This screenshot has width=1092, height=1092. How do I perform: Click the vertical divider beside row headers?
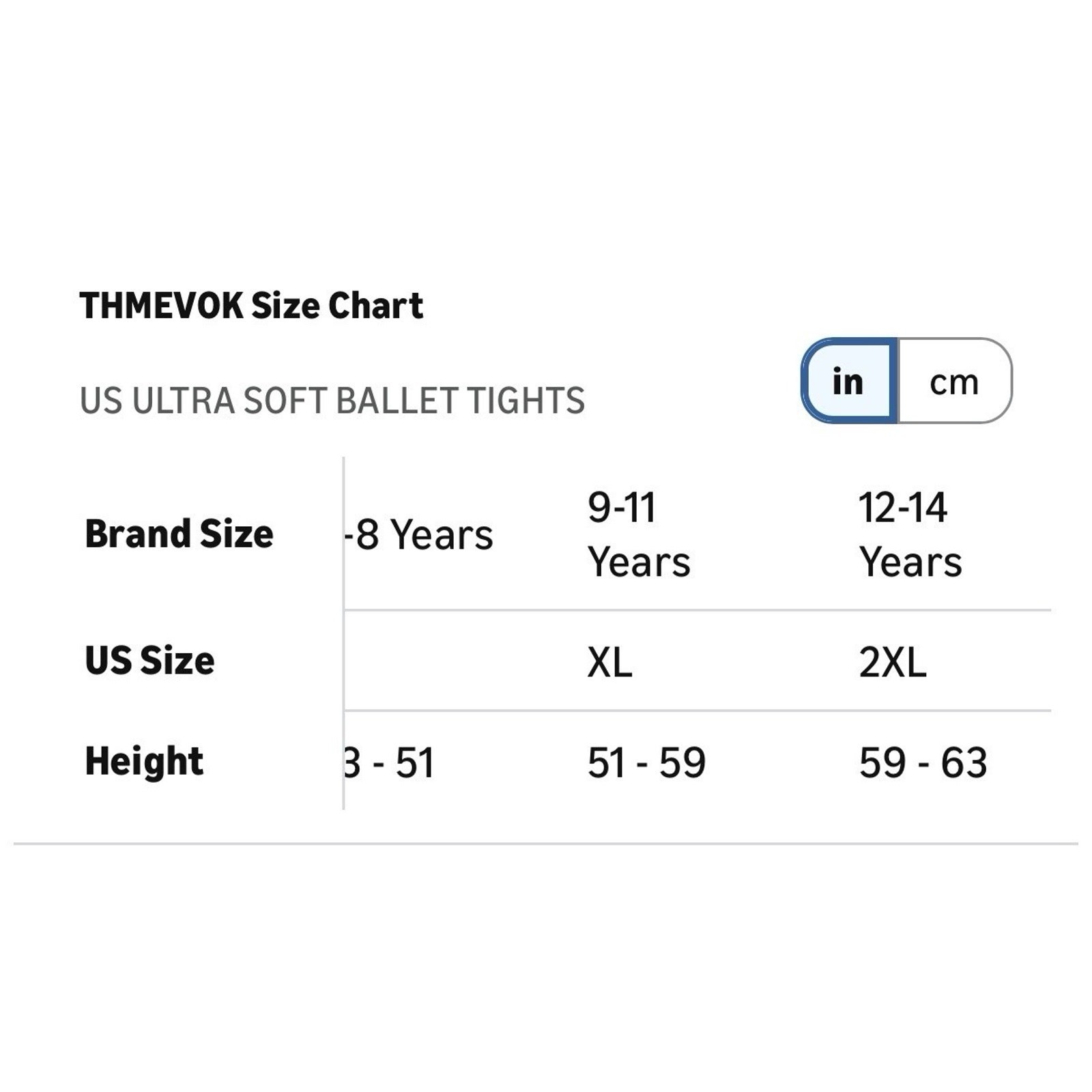(x=343, y=633)
